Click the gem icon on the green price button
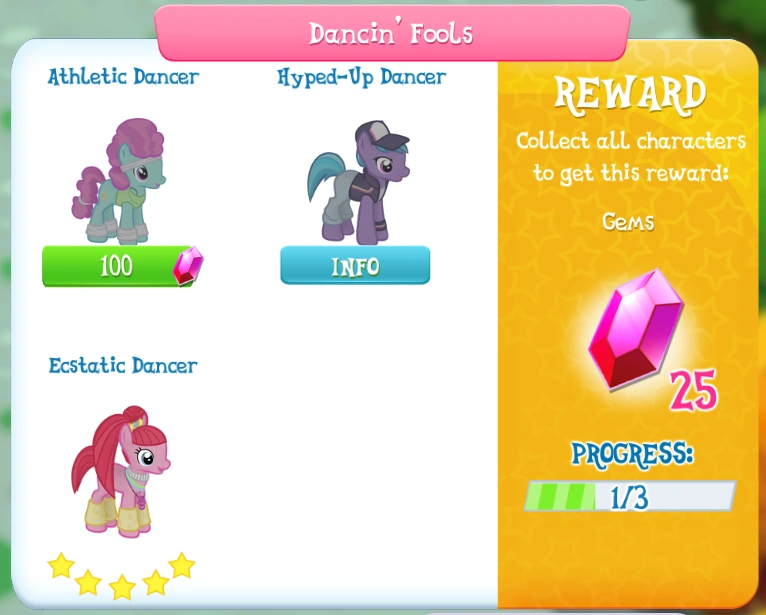766x615 pixels. tap(188, 266)
